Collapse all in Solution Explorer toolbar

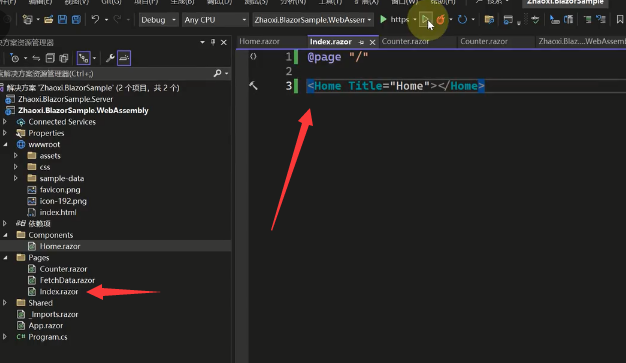tap(50, 58)
